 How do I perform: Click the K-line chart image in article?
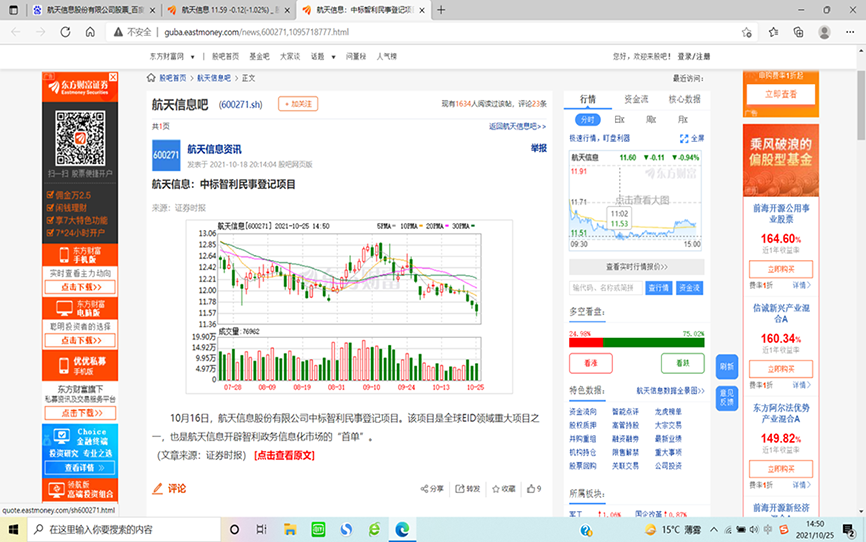349,307
